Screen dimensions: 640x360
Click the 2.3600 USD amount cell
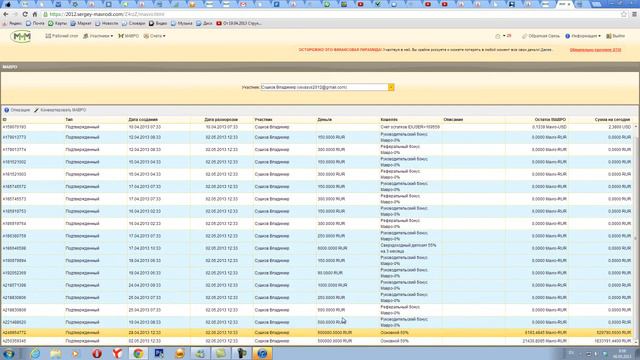(x=620, y=127)
